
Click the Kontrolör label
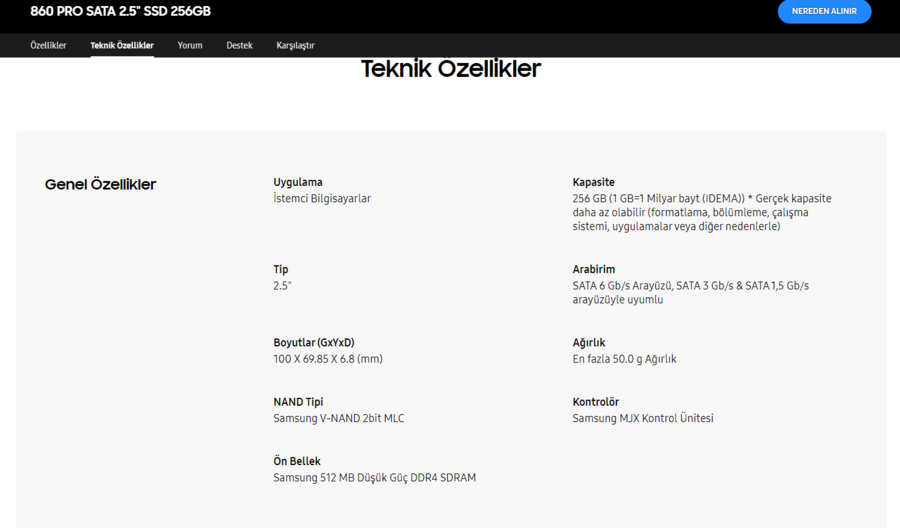[x=596, y=402]
